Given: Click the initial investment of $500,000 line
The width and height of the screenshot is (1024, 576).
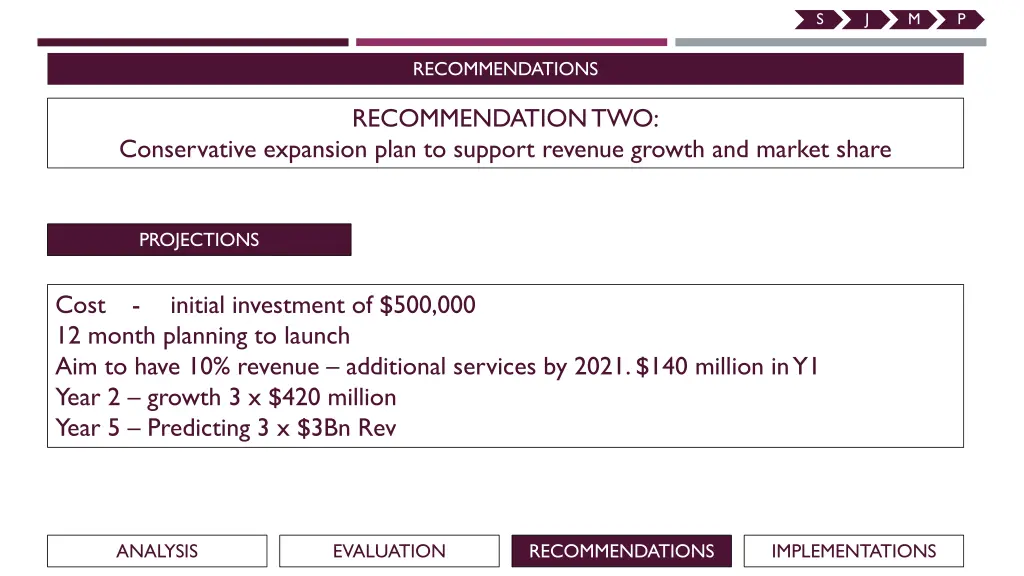Looking at the screenshot, I should point(266,305).
